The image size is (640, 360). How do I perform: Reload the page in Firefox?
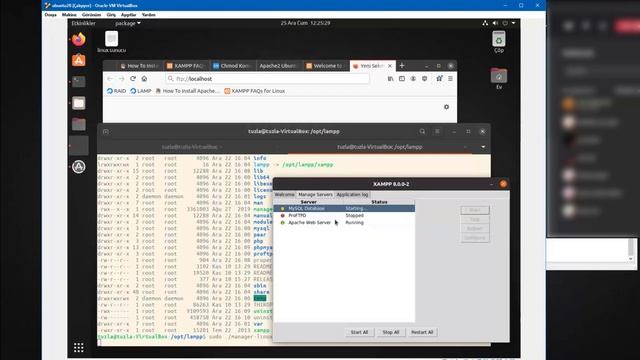point(133,78)
